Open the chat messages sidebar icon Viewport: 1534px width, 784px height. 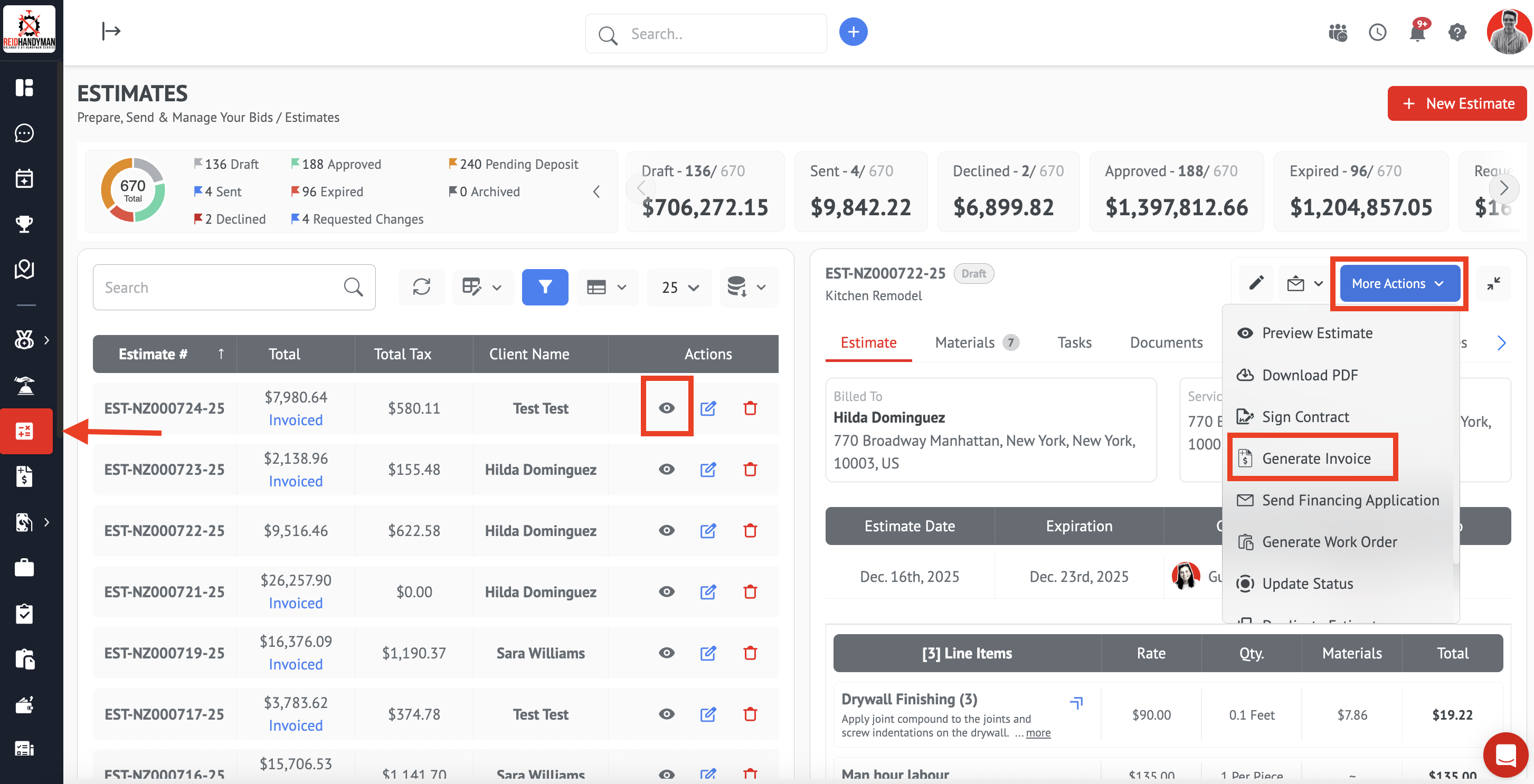pos(24,133)
